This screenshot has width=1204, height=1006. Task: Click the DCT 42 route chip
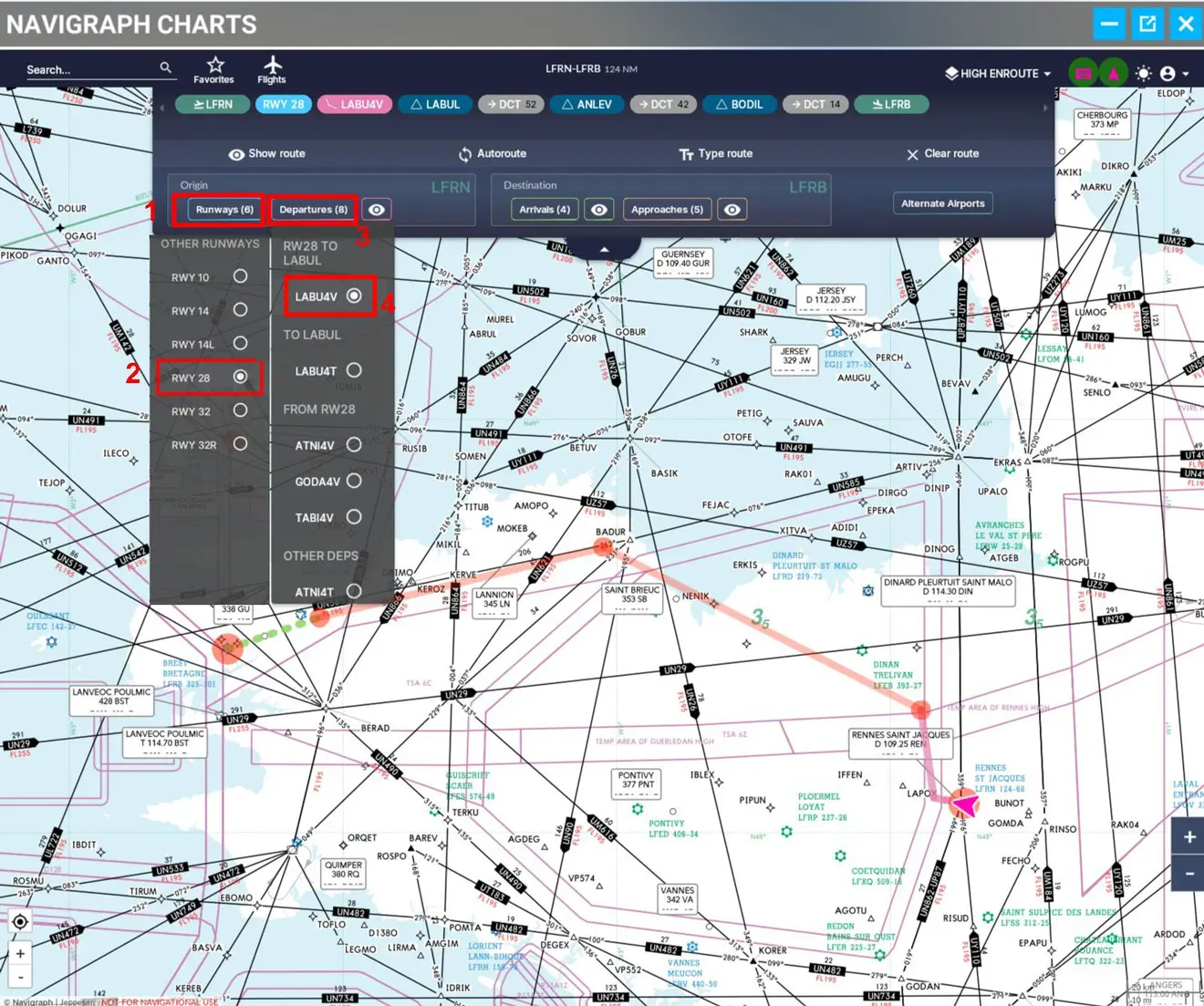click(x=664, y=105)
